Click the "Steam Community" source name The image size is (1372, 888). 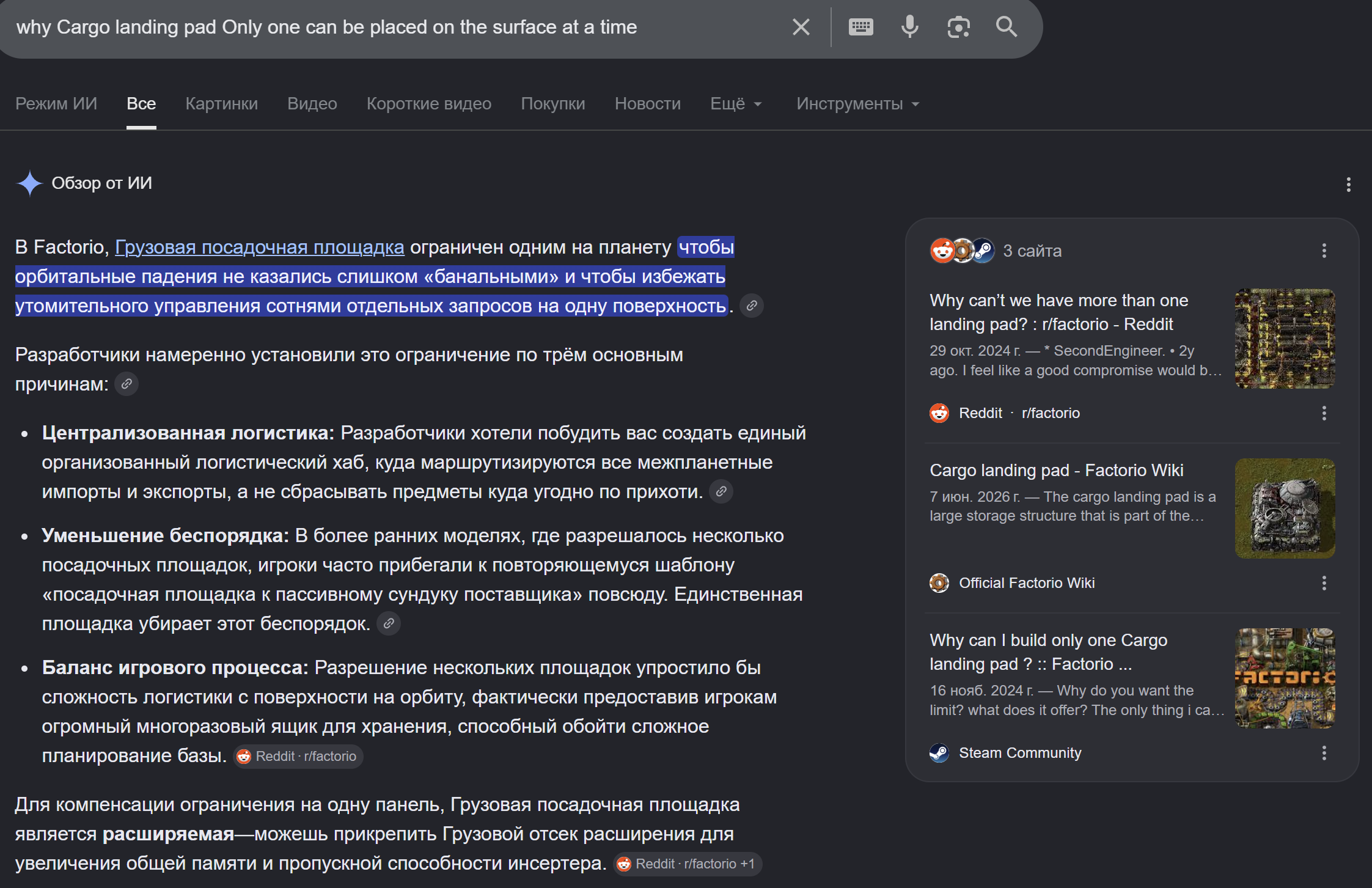[1020, 753]
